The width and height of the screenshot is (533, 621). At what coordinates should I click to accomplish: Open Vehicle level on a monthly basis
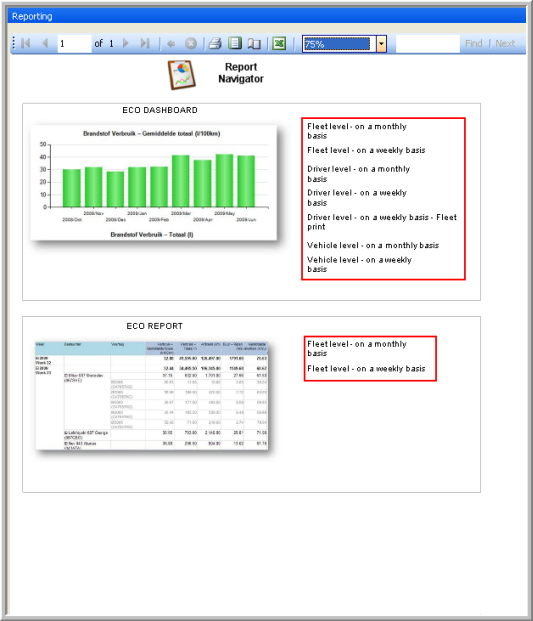click(x=373, y=246)
